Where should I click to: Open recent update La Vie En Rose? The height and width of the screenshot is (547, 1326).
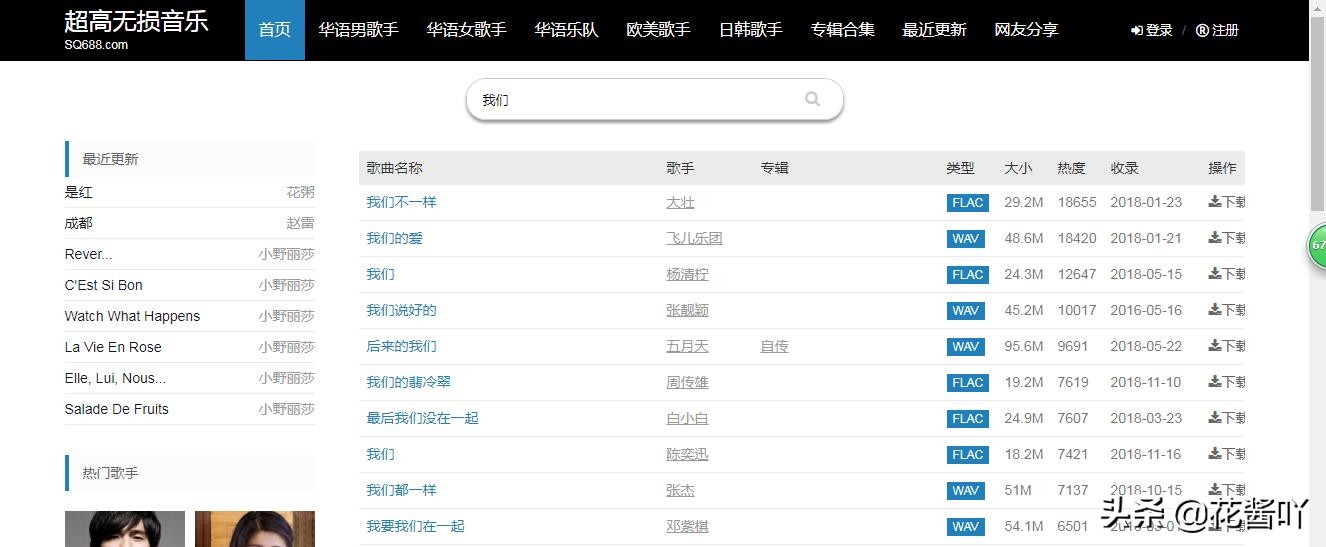[x=113, y=347]
